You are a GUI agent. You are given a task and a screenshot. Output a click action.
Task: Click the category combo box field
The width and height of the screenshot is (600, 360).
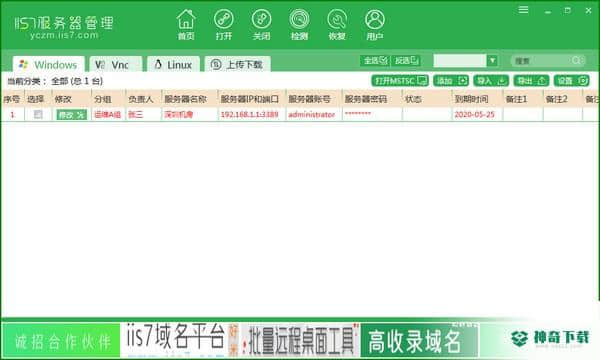click(460, 60)
